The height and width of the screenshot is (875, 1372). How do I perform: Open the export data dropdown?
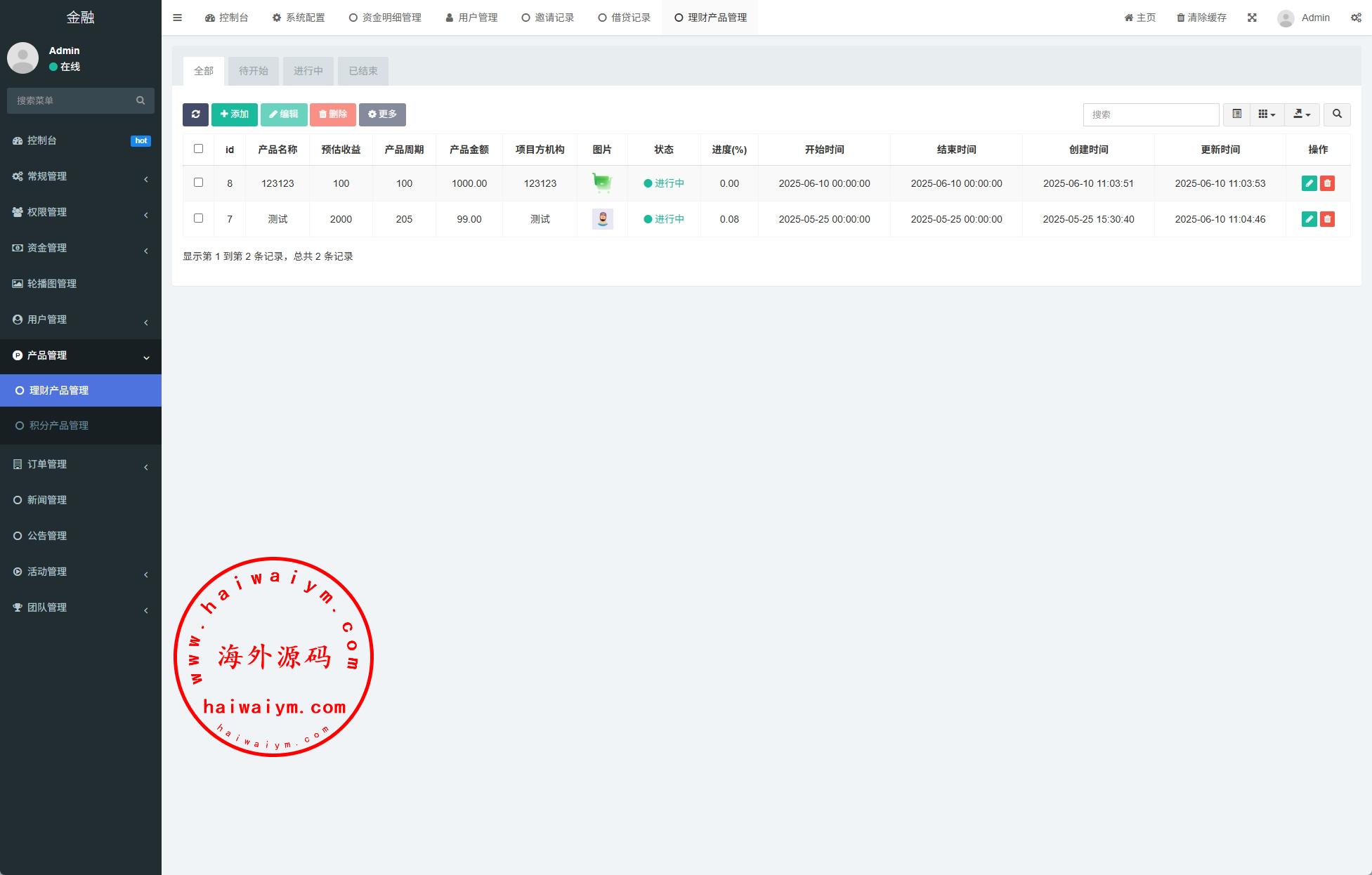click(1302, 114)
